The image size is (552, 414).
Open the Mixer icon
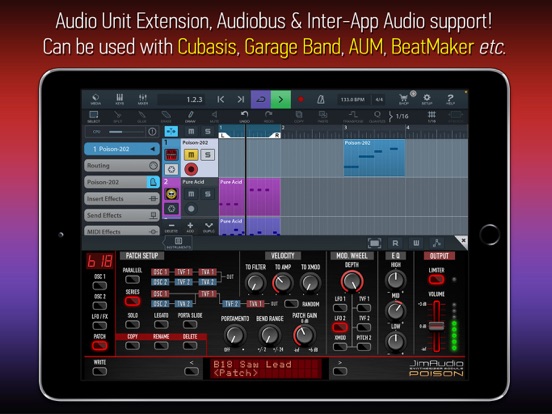143,99
